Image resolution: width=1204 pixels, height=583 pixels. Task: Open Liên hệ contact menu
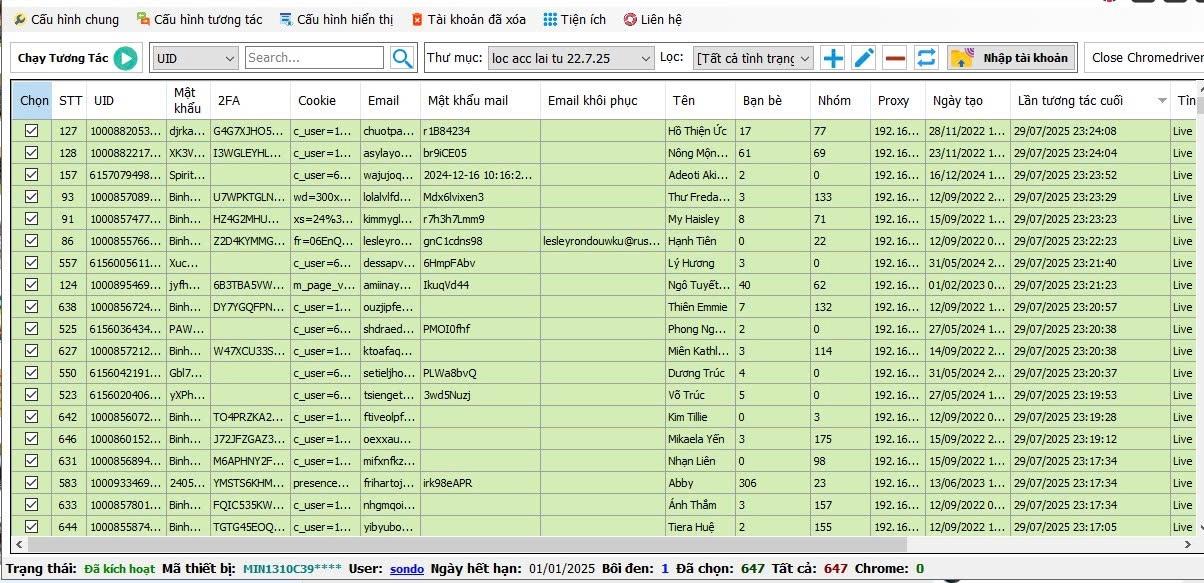click(x=653, y=19)
